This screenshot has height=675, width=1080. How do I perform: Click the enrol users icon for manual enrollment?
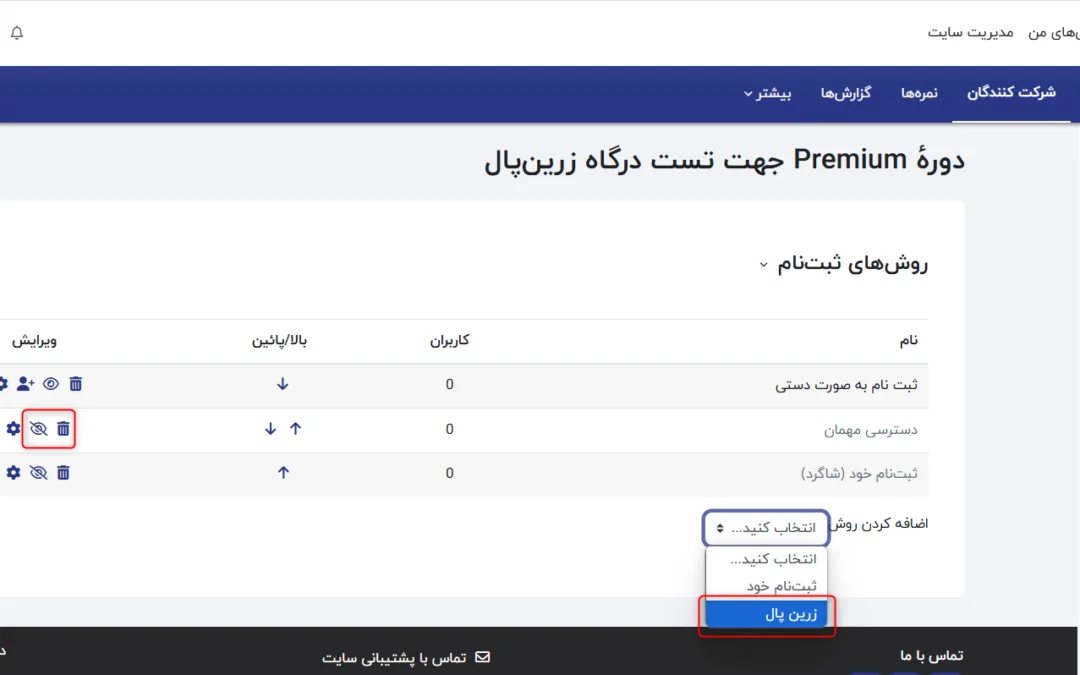(26, 384)
